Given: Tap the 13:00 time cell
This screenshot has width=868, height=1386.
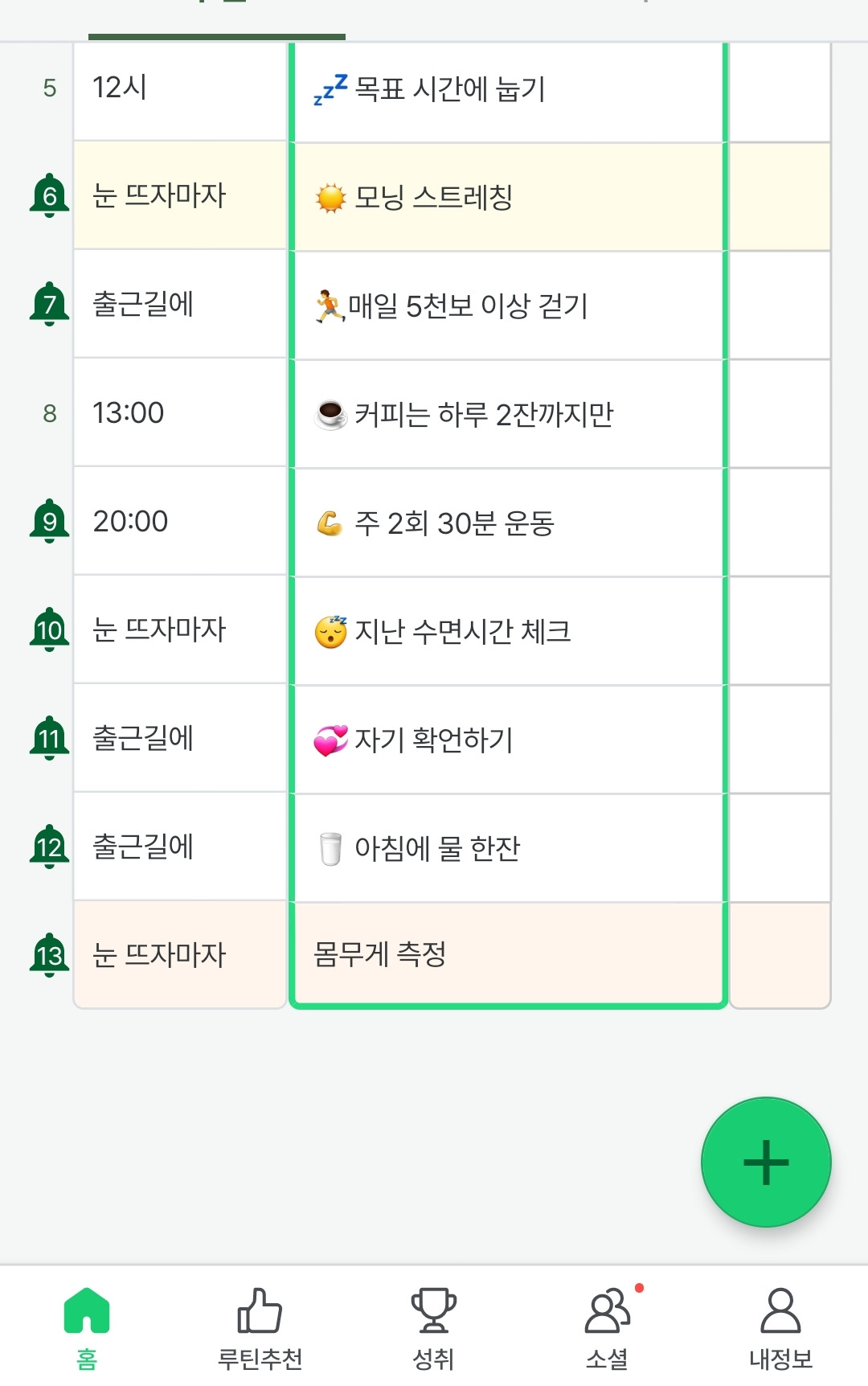Looking at the screenshot, I should 180,413.
